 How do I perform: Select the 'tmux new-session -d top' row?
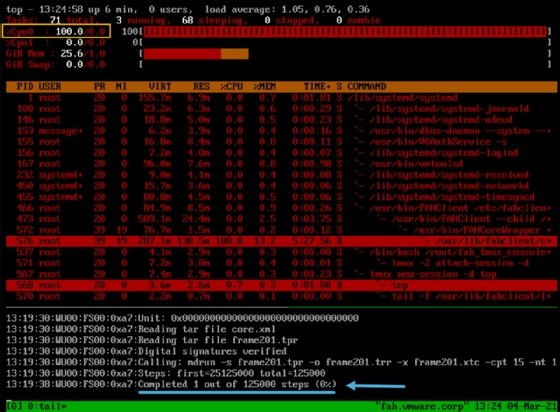[281, 275]
